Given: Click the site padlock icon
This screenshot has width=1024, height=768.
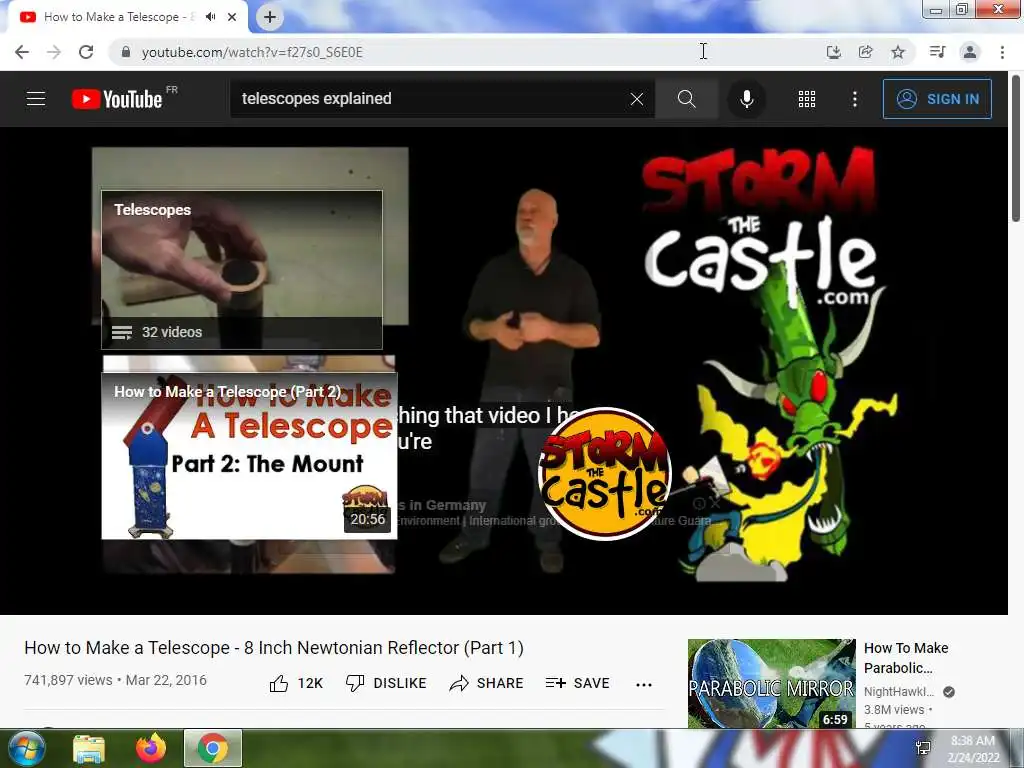Looking at the screenshot, I should 126,52.
